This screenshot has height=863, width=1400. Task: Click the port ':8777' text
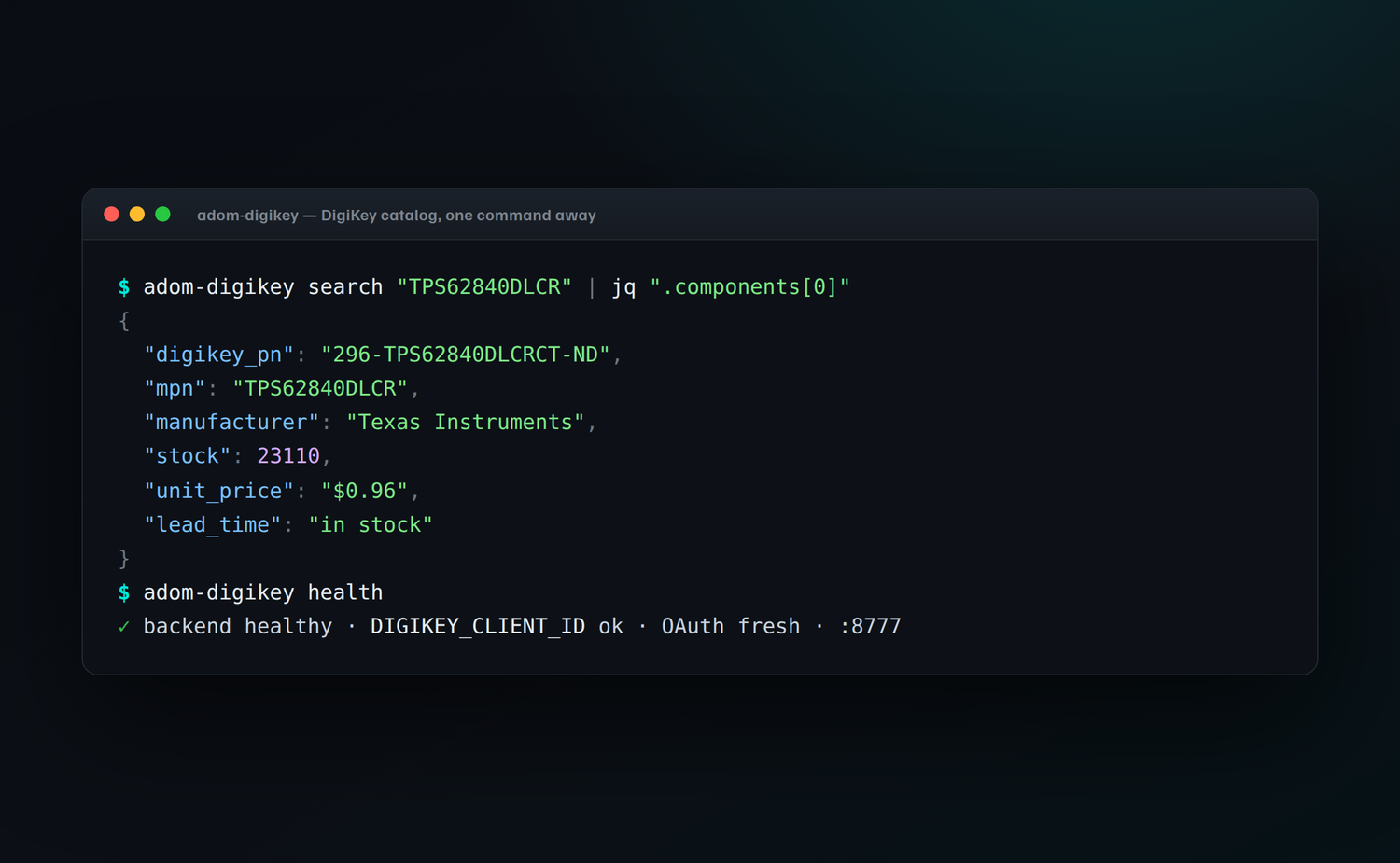click(870, 626)
